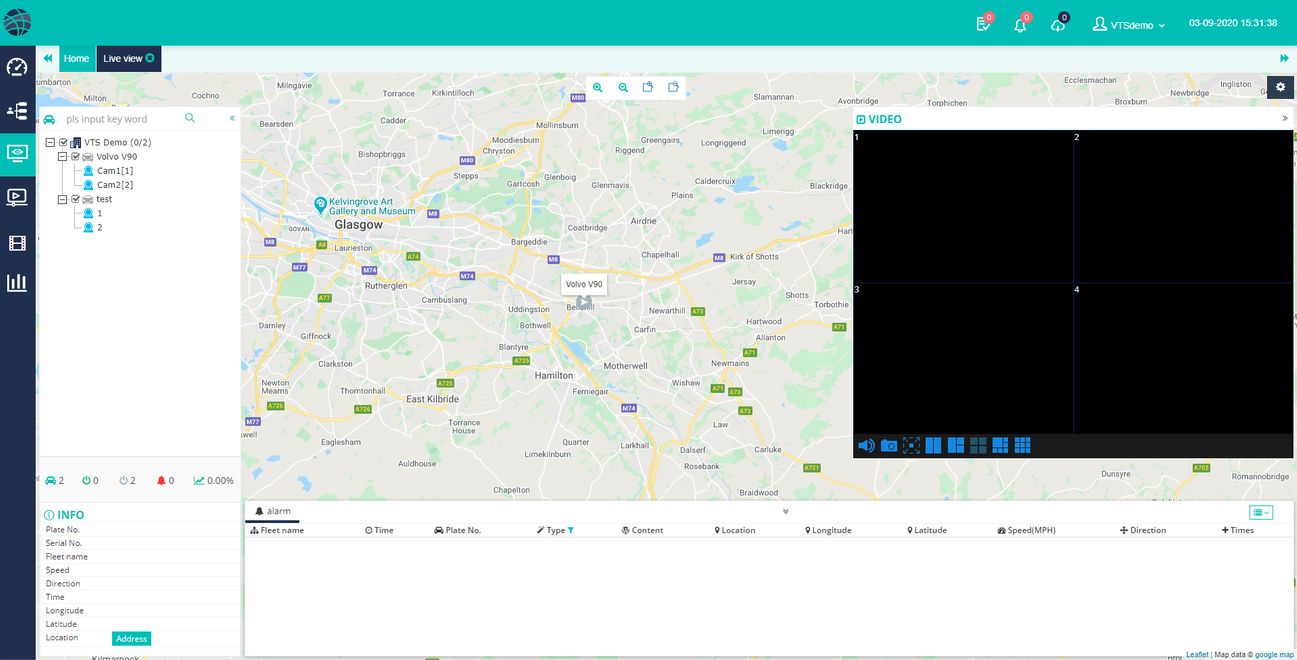
Task: Uncheck the VTS Demo group checkbox
Action: tap(64, 143)
